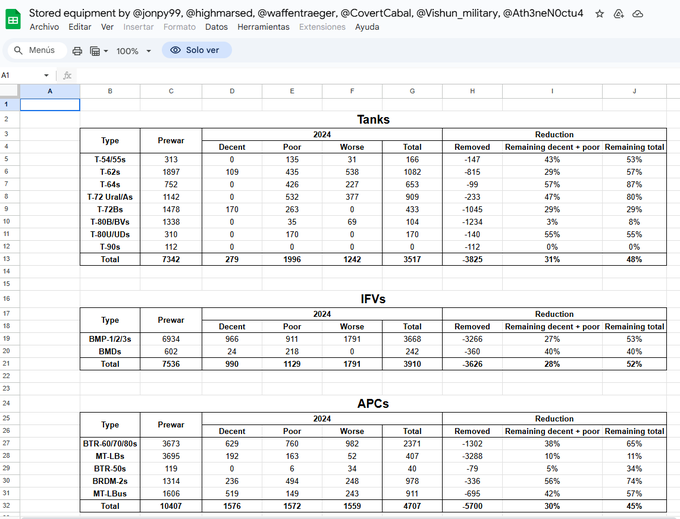Screen dimensions: 680x519
Task: Click the Google Sheets home logo
Action: [x=13, y=20]
